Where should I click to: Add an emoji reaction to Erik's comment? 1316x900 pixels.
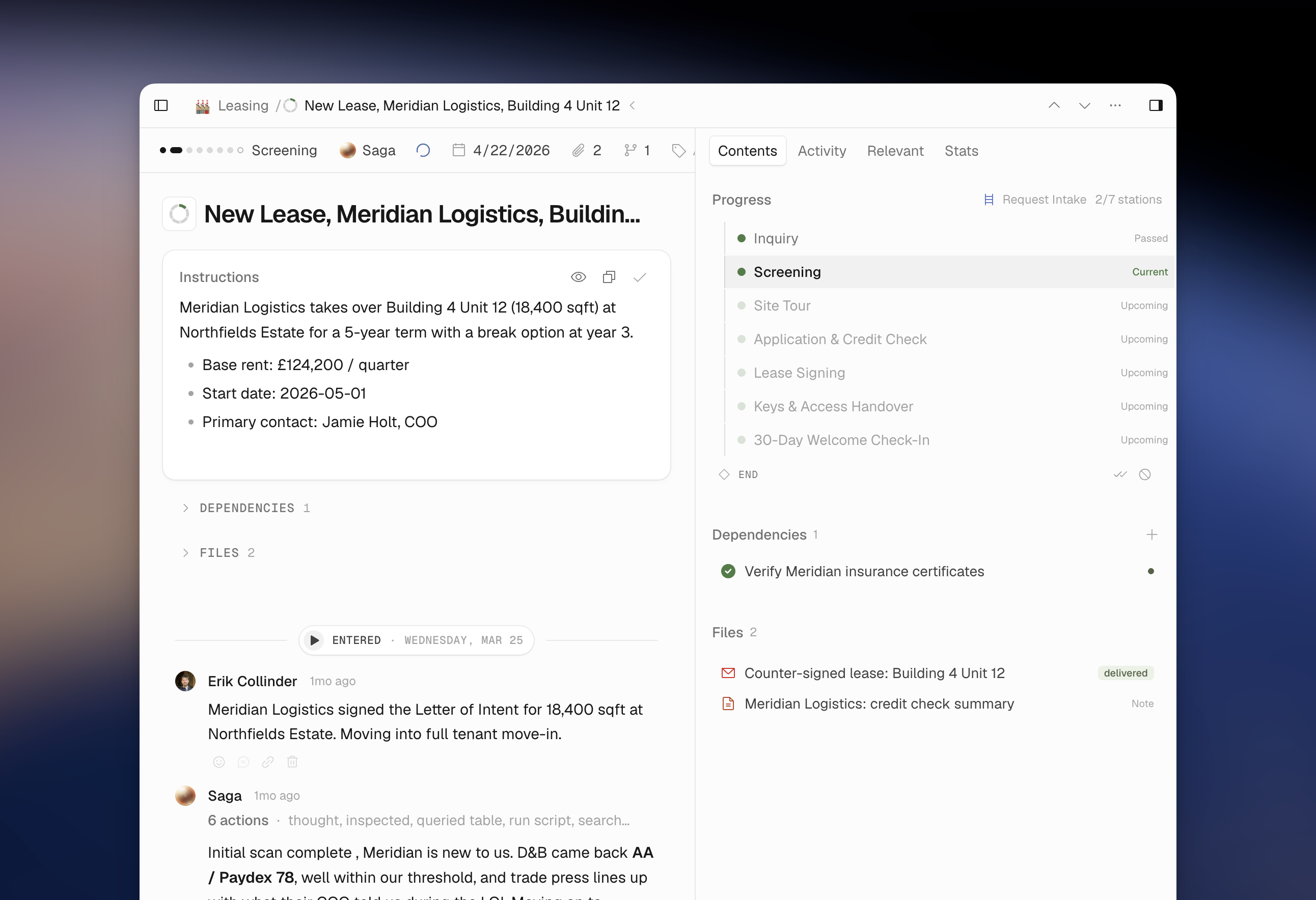click(x=218, y=762)
